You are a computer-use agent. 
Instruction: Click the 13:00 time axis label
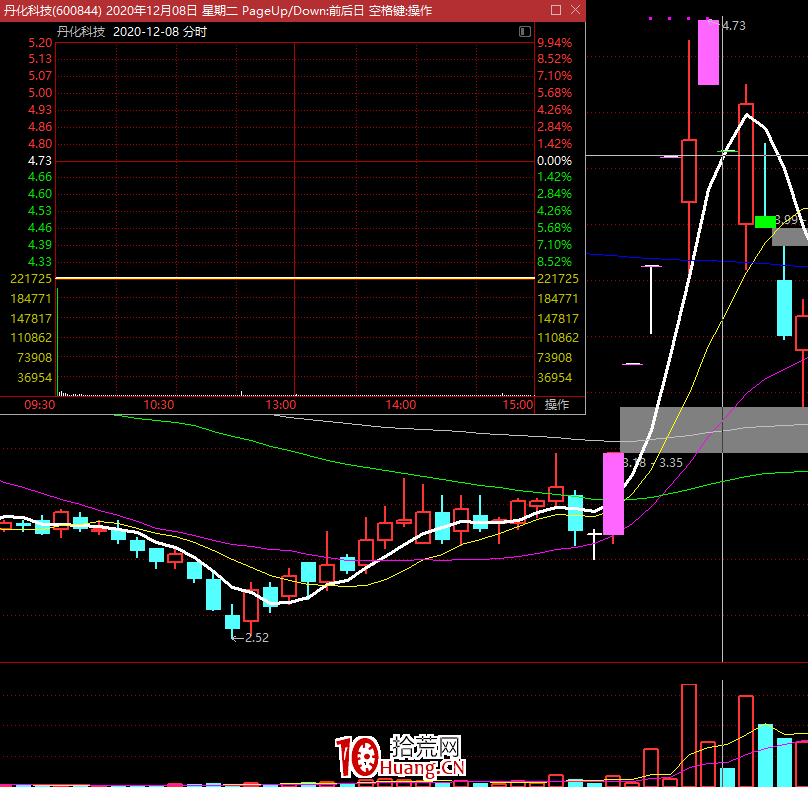281,405
